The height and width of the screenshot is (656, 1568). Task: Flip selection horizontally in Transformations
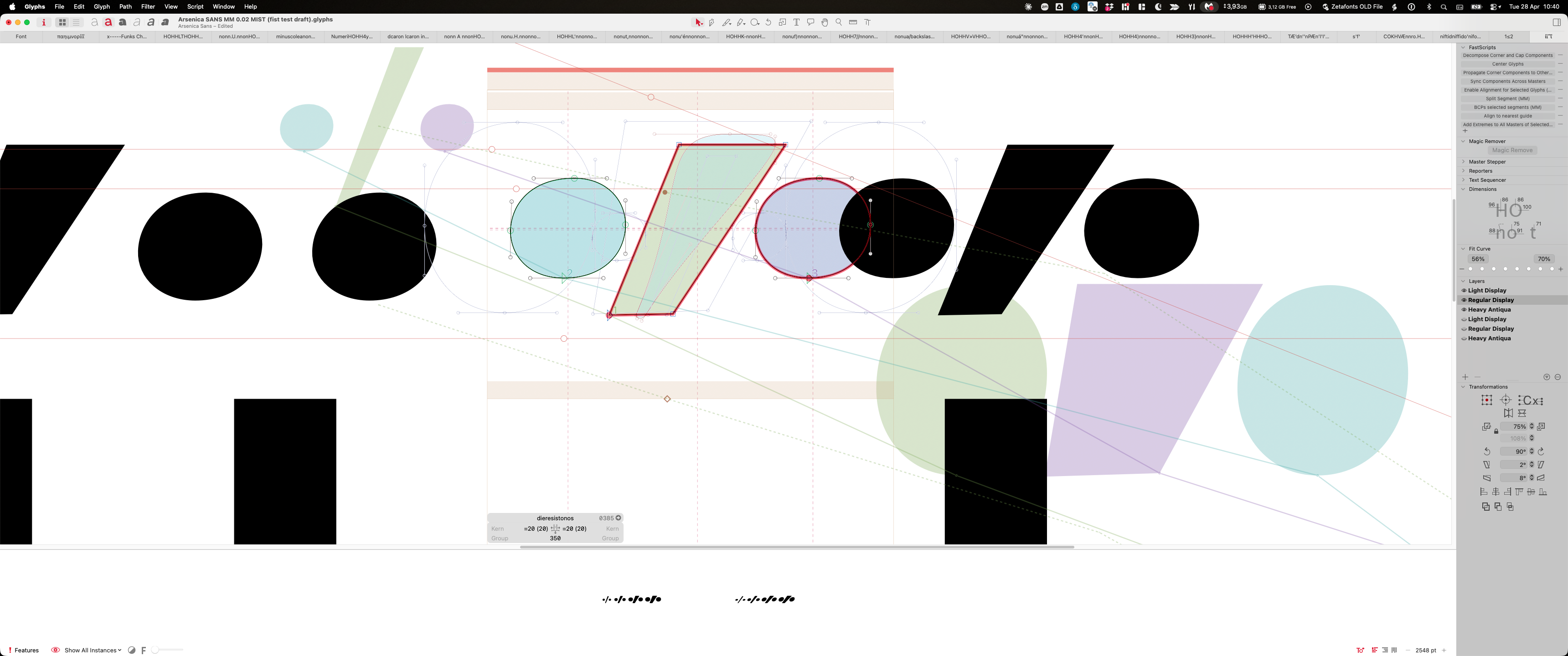pos(1508,413)
